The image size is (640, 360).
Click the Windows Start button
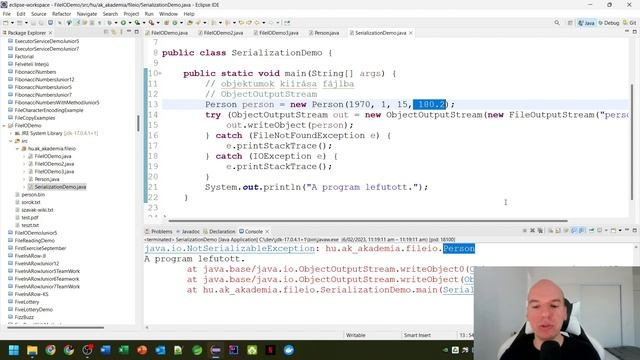14,350
